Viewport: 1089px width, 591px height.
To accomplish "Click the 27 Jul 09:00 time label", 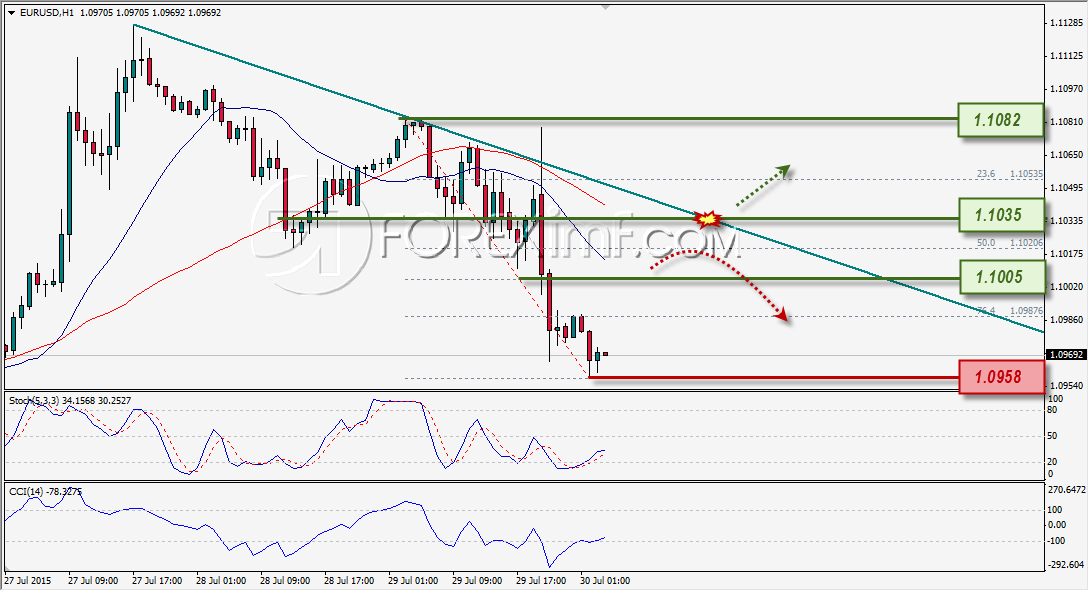I will pyautogui.click(x=93, y=580).
